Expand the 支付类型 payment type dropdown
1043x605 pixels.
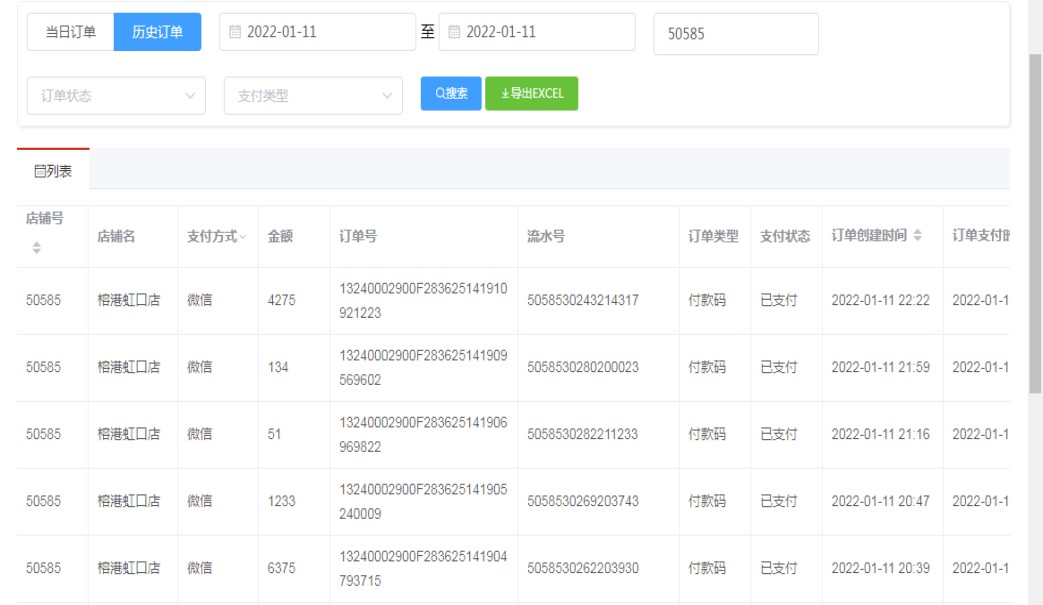coord(312,97)
